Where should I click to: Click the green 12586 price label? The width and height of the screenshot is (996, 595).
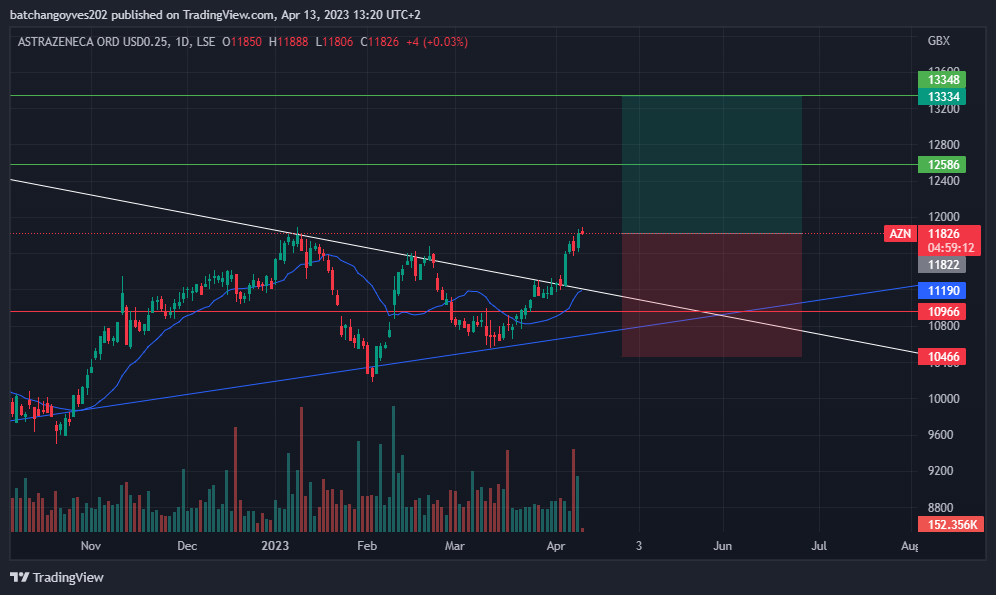(942, 164)
